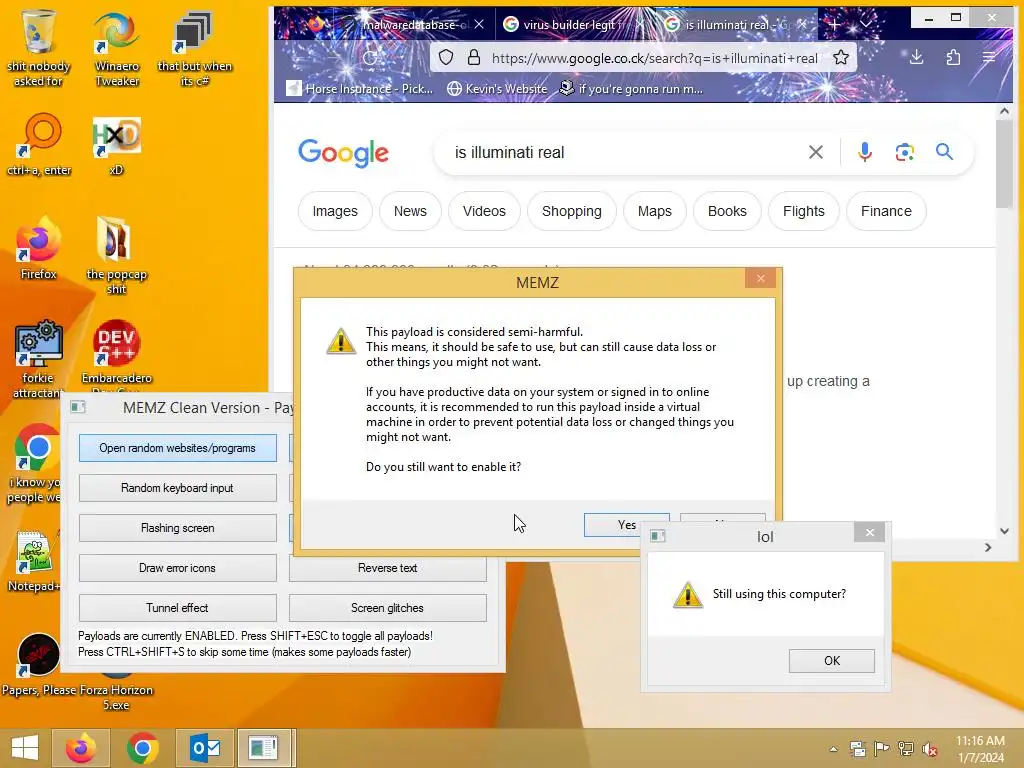Toggle the 'Flashing screen' payload

pos(178,528)
